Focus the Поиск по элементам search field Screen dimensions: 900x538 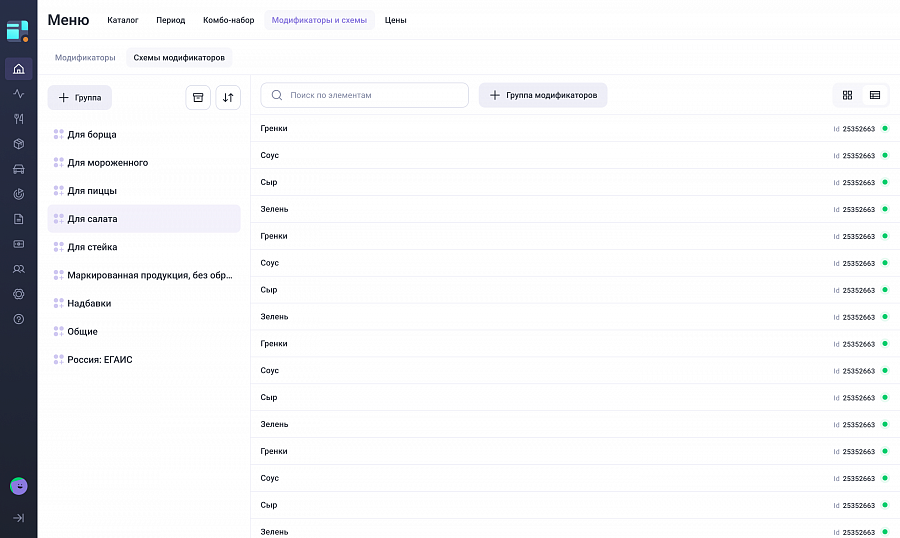364,95
